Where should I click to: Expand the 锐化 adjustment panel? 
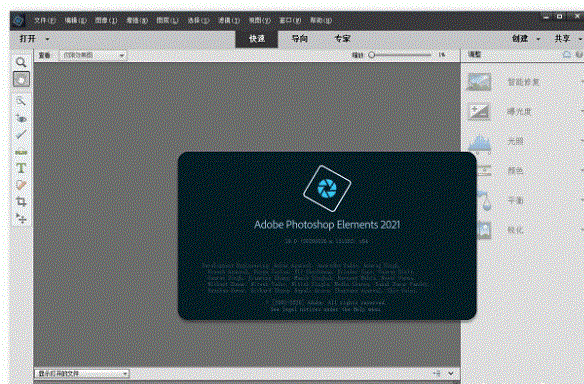(582, 230)
